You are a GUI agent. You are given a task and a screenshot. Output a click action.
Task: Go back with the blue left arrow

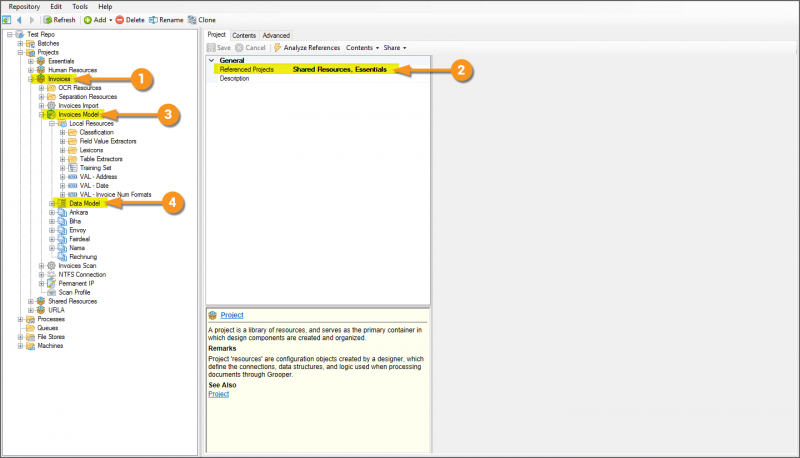[19, 20]
